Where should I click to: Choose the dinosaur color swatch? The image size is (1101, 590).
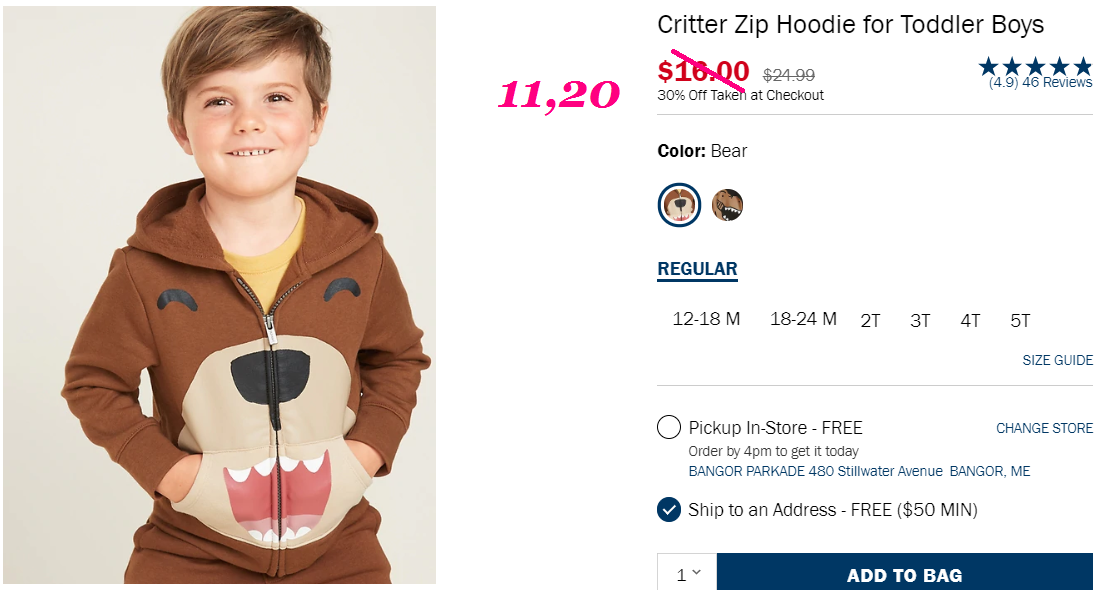pyautogui.click(x=727, y=205)
